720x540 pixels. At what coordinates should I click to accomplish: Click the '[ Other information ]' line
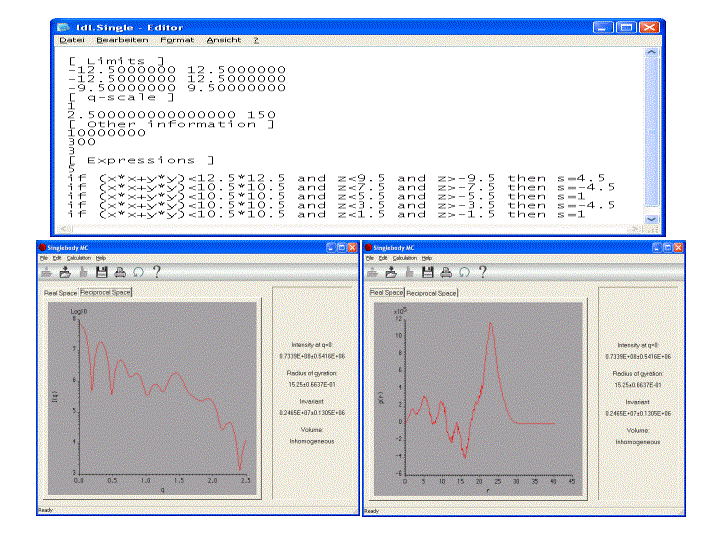coord(171,124)
